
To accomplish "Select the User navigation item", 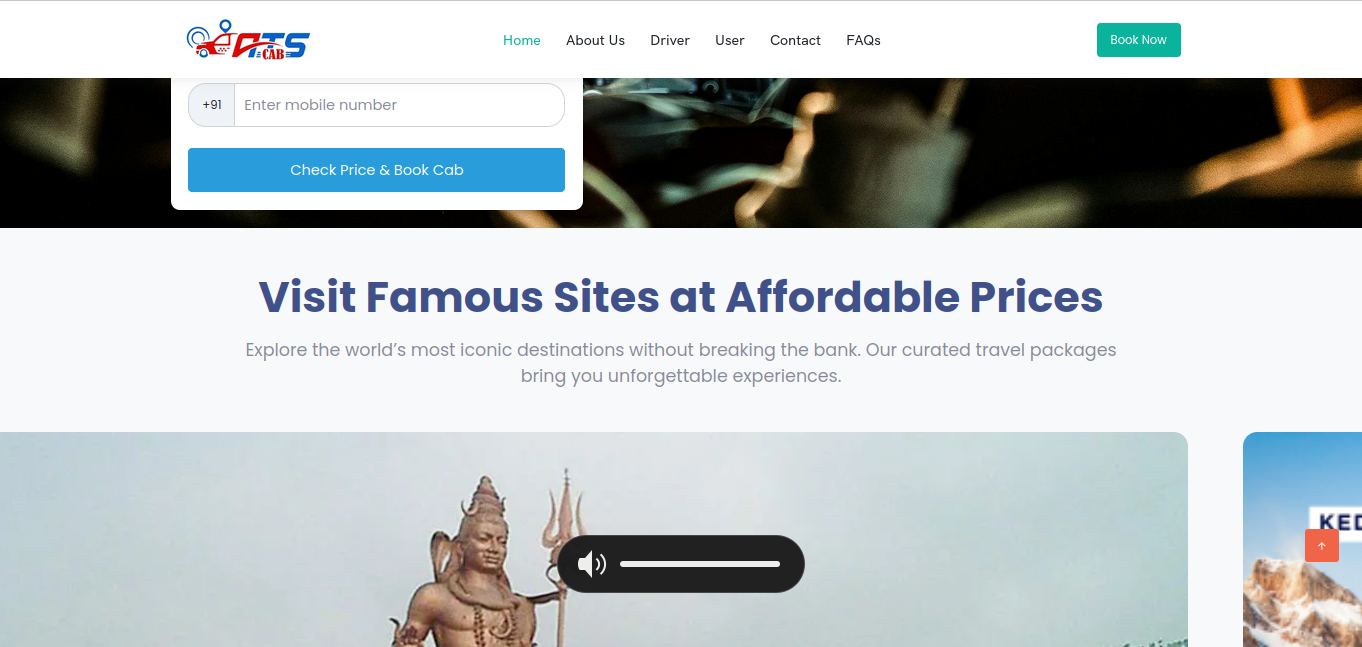I will click(x=730, y=40).
